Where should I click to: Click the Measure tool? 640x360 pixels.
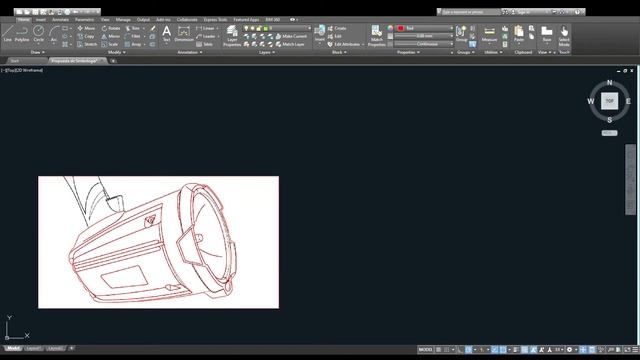[489, 33]
